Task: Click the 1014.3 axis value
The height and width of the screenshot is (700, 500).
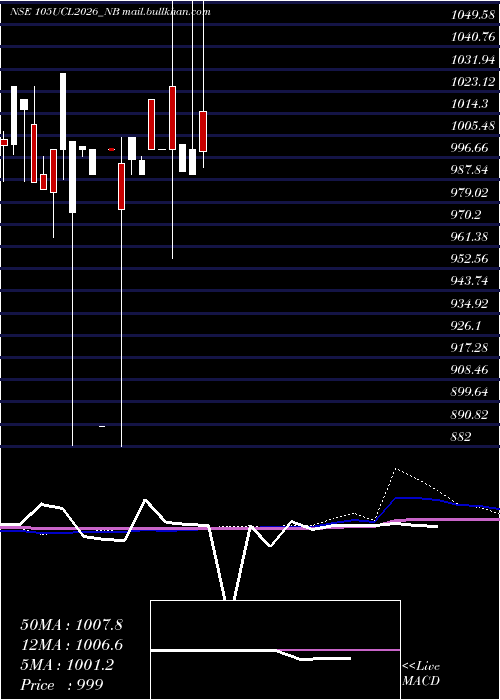Action: 469,104
